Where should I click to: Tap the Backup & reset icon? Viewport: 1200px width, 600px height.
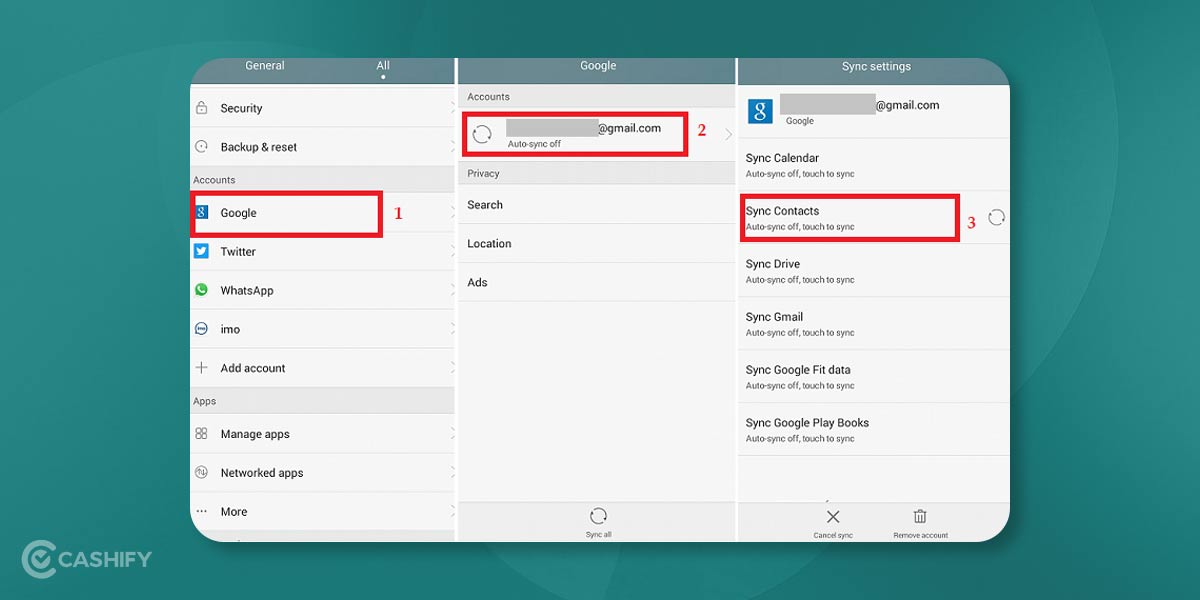(201, 147)
